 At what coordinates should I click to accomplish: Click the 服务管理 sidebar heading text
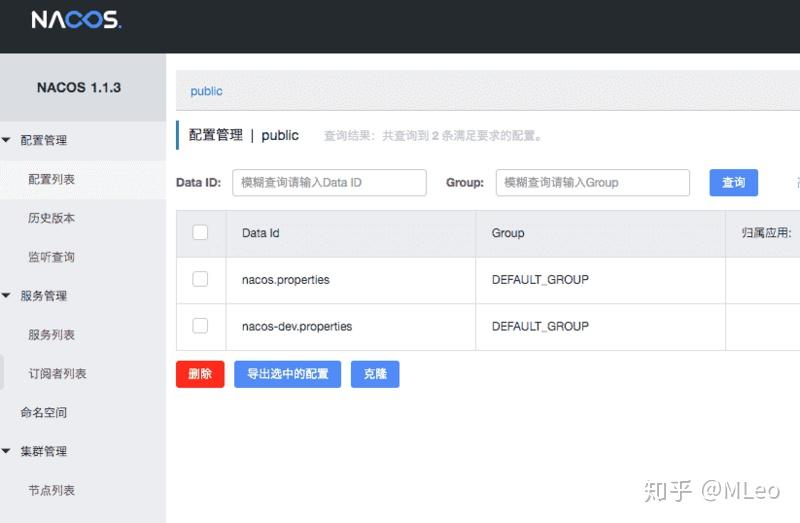(44, 296)
